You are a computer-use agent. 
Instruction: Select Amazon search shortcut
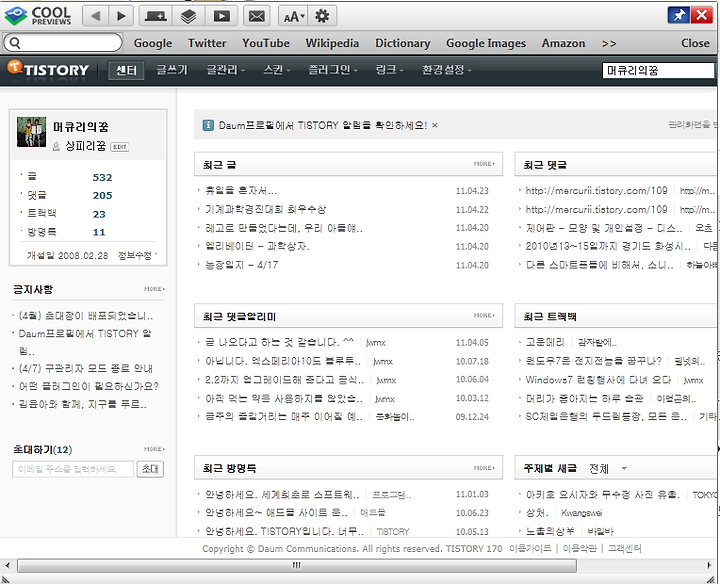pos(563,43)
